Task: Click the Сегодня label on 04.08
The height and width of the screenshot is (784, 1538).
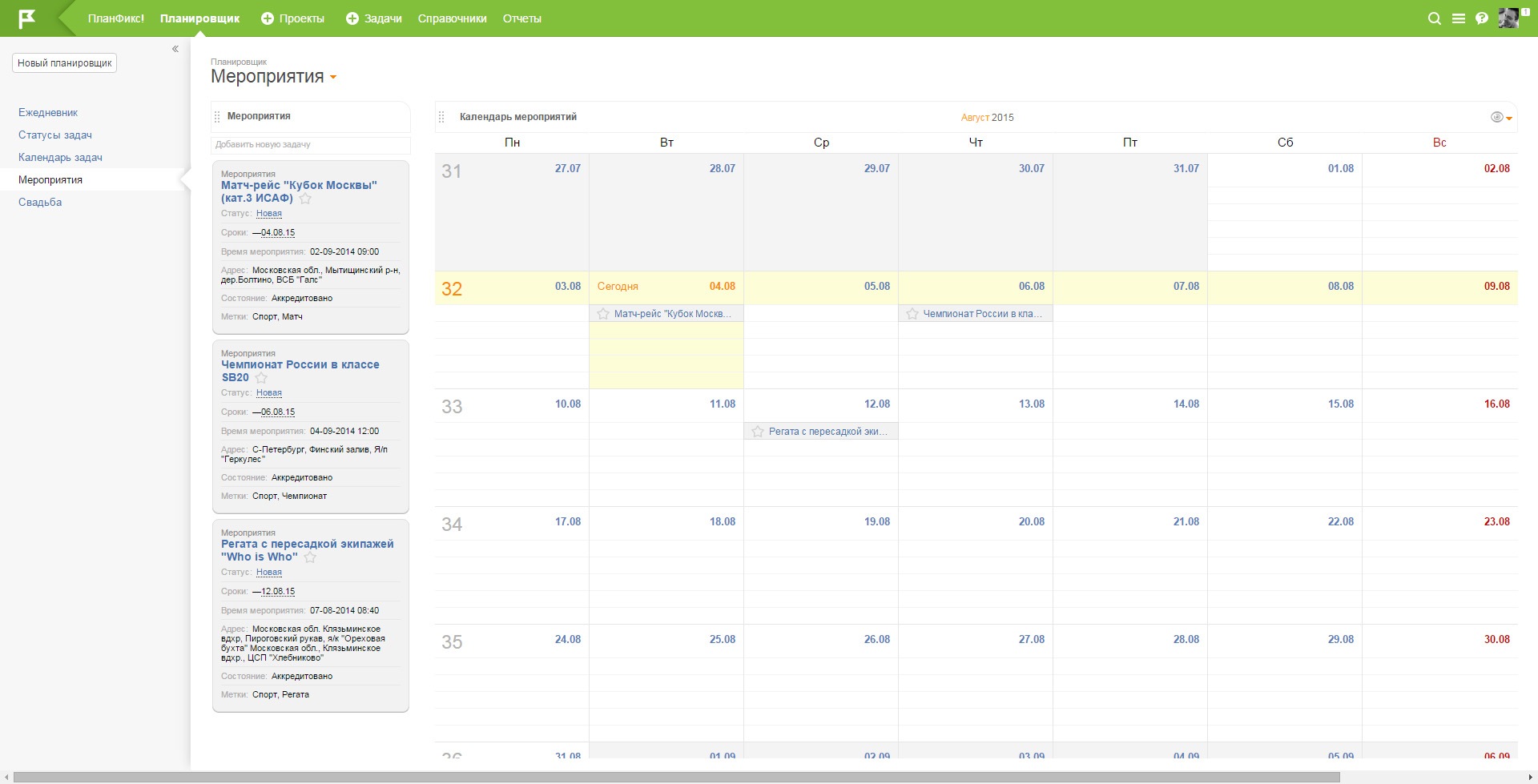Action: coord(618,287)
